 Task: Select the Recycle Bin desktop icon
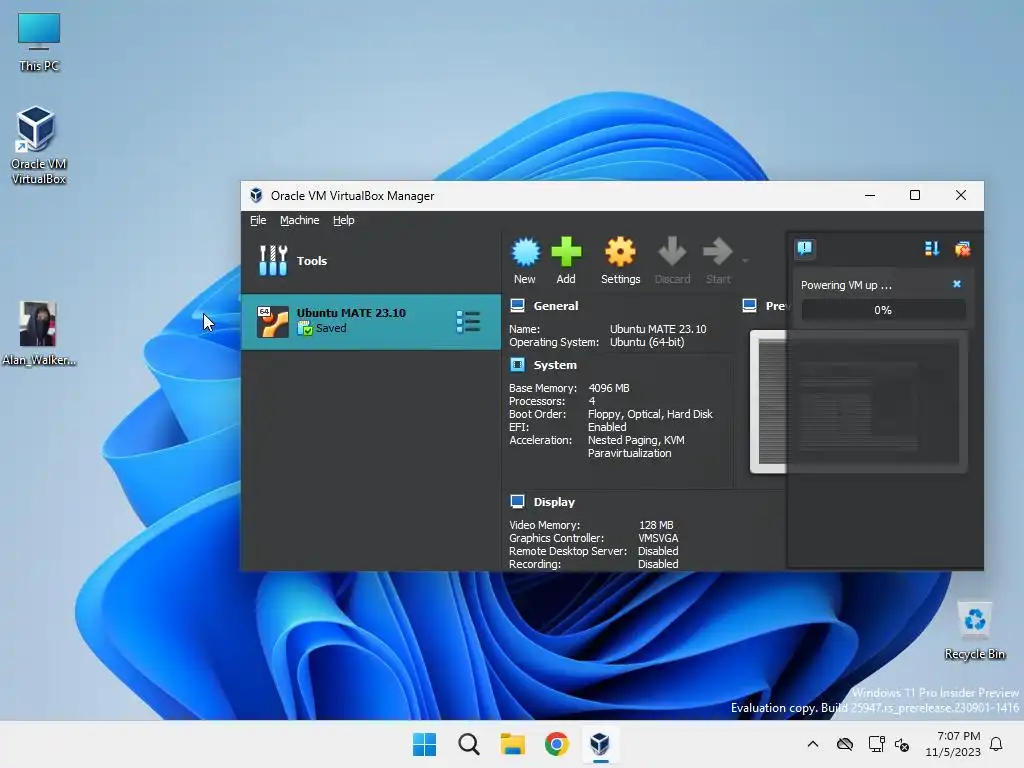(x=974, y=630)
